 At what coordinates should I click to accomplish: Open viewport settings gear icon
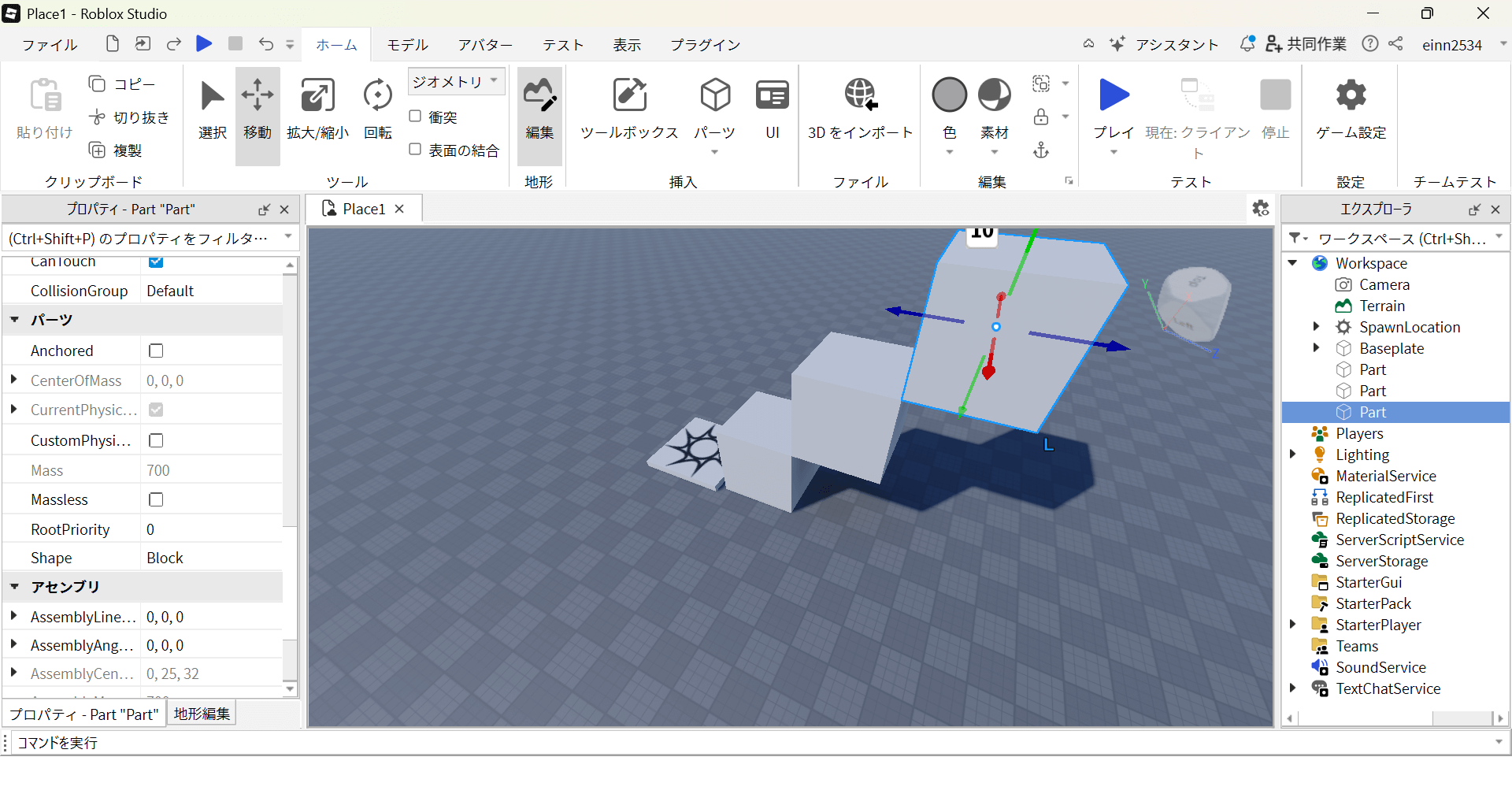[x=1261, y=209]
